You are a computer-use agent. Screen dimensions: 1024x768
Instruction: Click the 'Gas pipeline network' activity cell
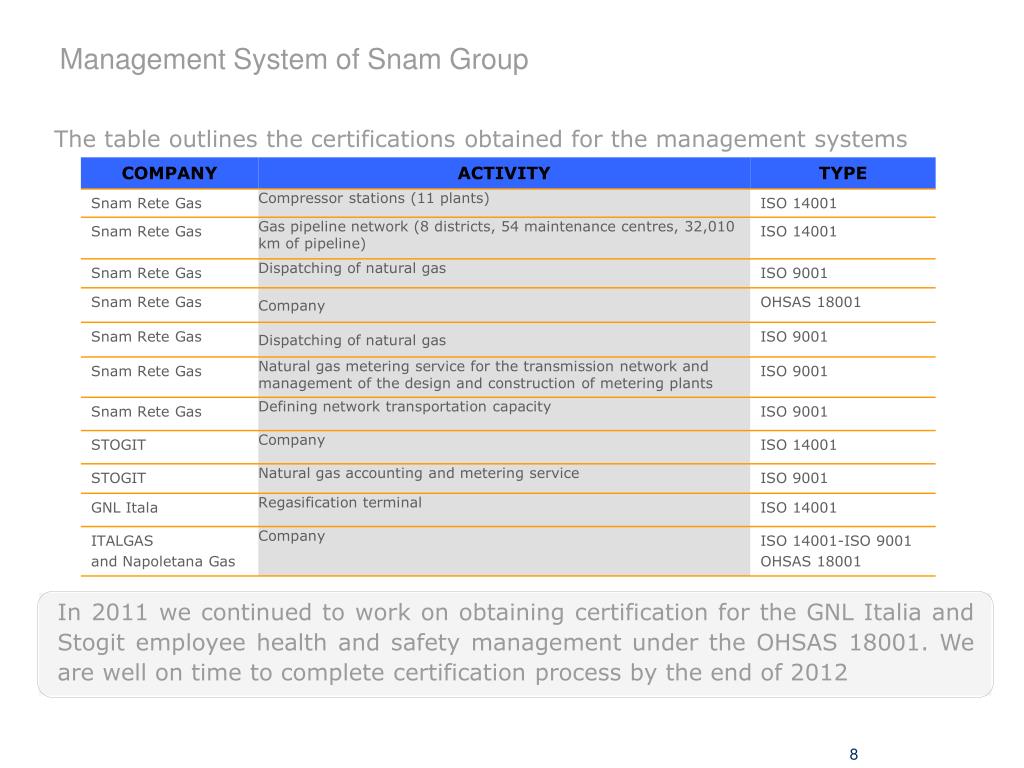497,235
